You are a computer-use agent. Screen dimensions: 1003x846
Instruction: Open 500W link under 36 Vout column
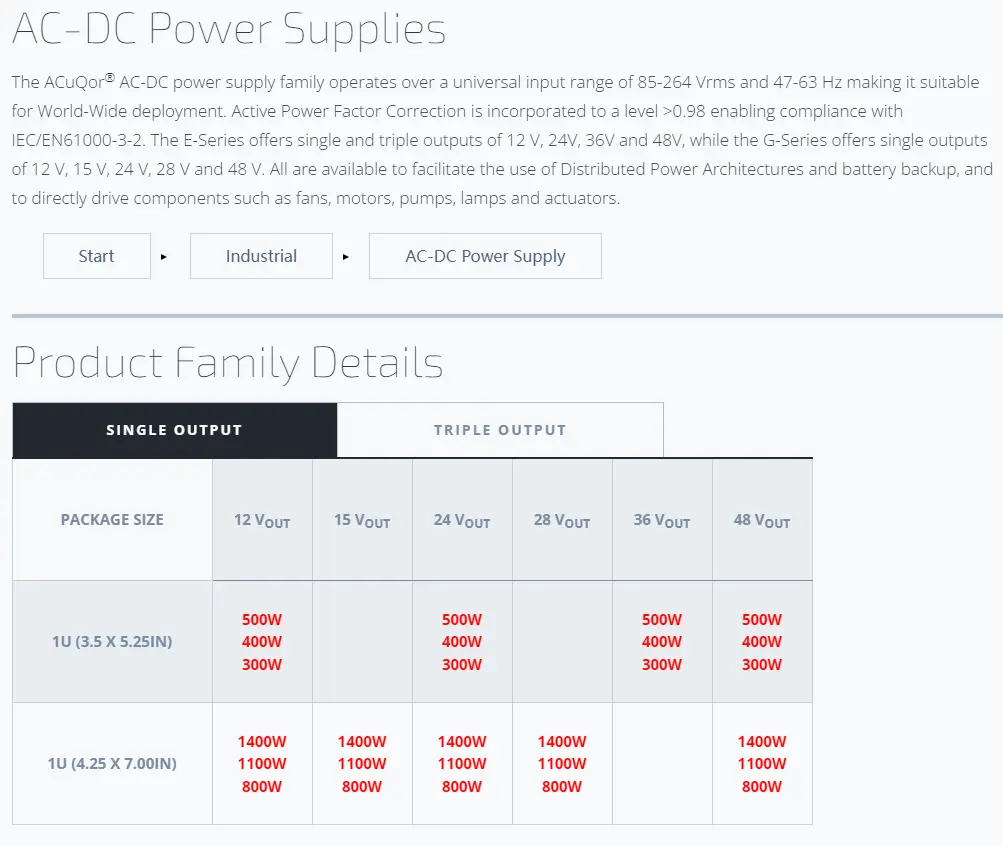click(662, 620)
